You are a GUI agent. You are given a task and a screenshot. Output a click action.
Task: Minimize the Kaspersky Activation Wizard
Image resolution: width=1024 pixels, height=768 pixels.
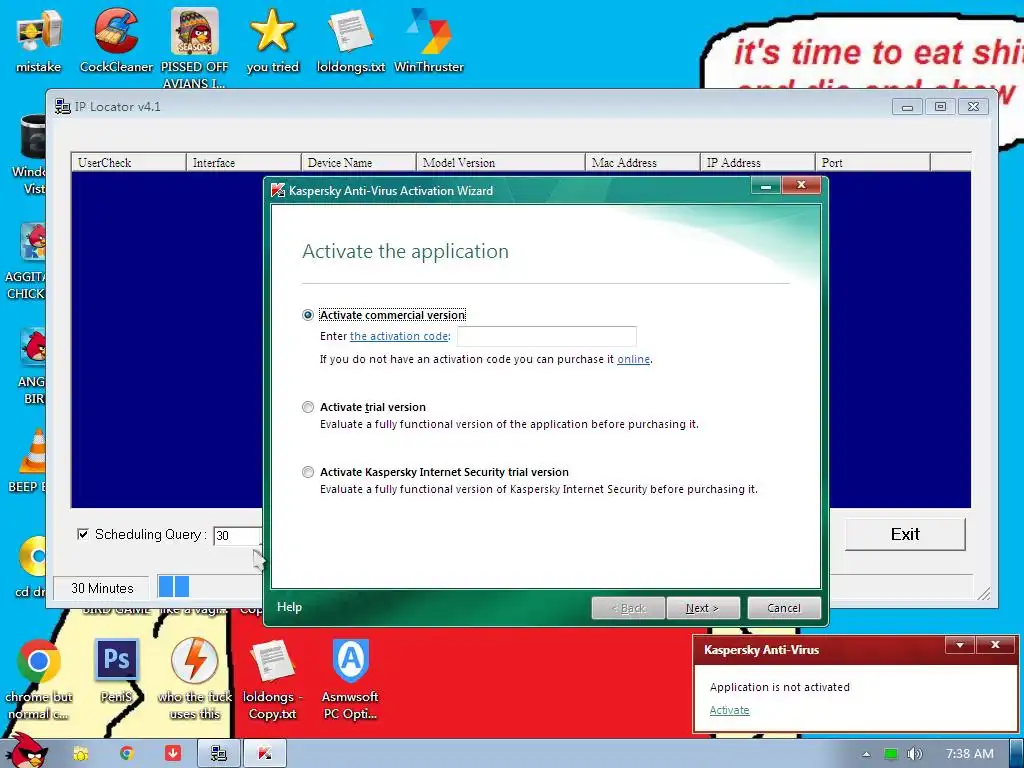tap(766, 186)
